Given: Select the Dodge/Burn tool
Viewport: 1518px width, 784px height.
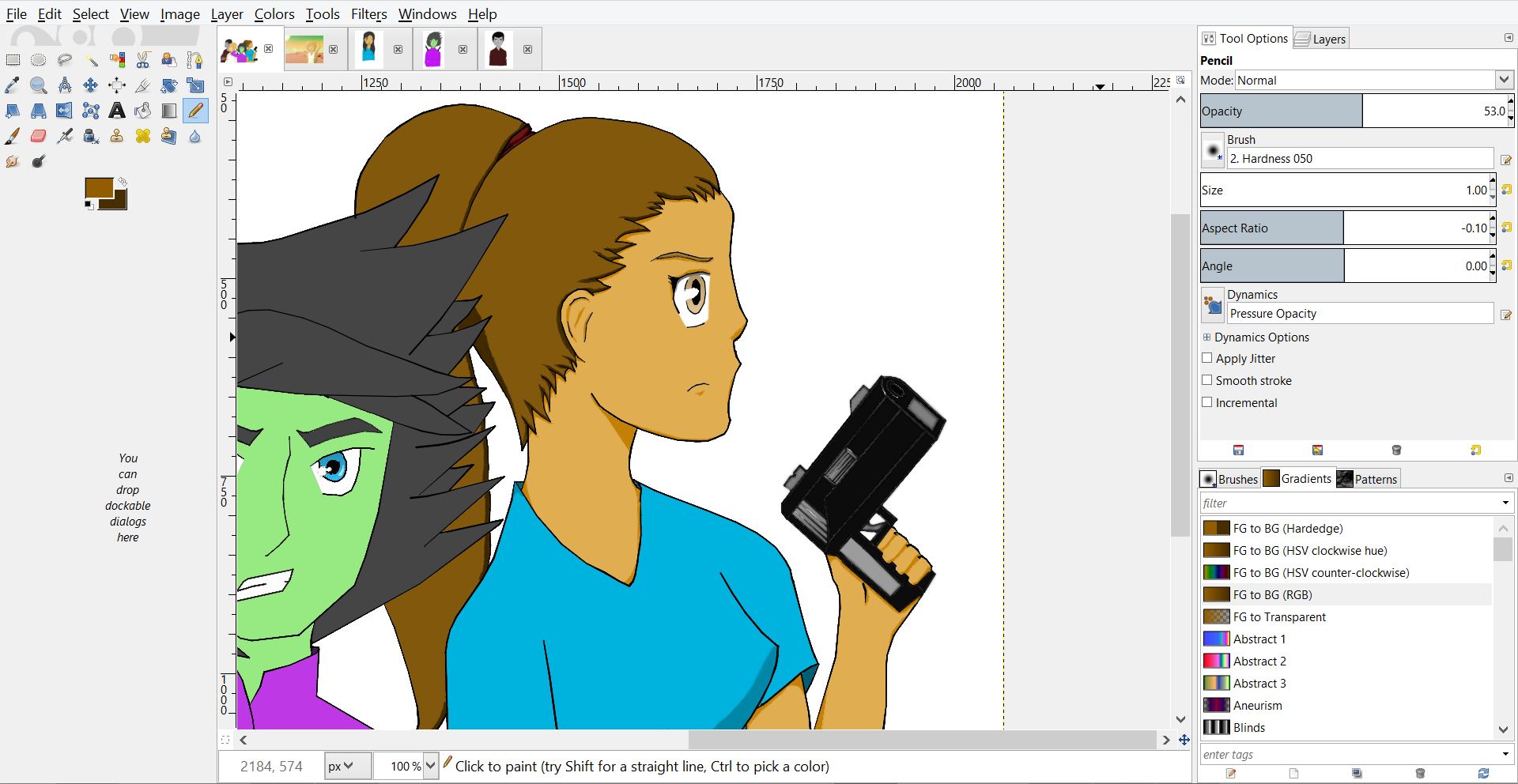Looking at the screenshot, I should [39, 161].
